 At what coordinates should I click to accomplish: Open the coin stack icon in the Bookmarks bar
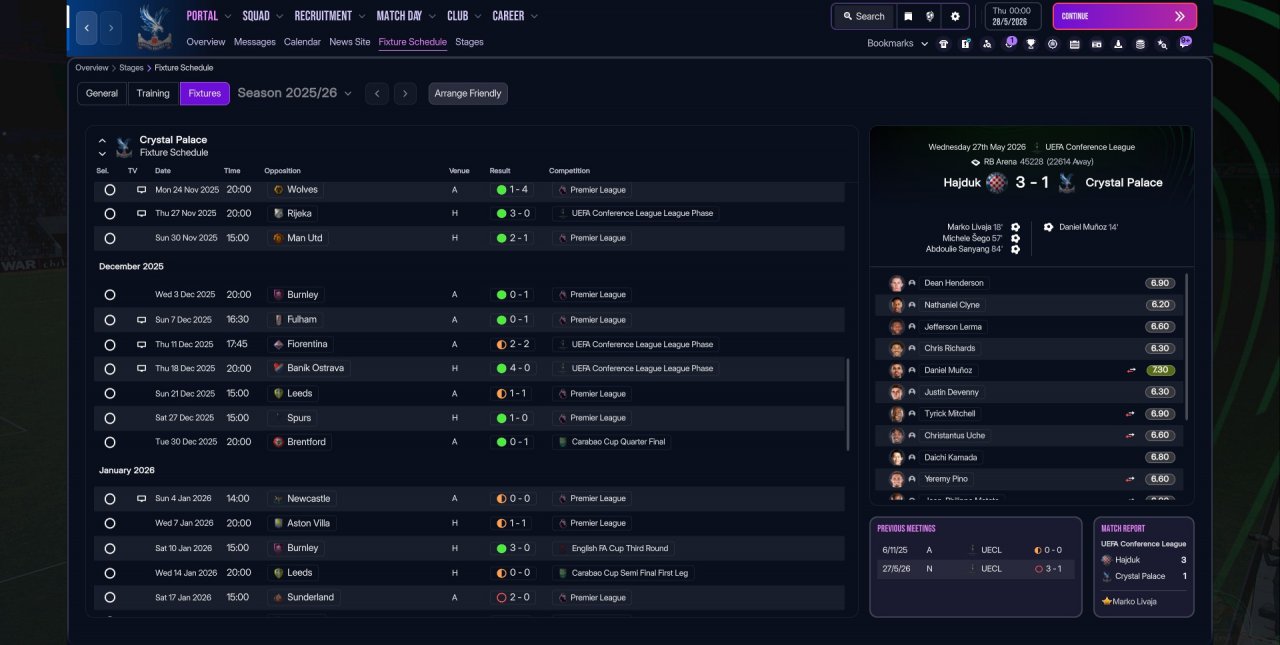pyautogui.click(x=1140, y=44)
